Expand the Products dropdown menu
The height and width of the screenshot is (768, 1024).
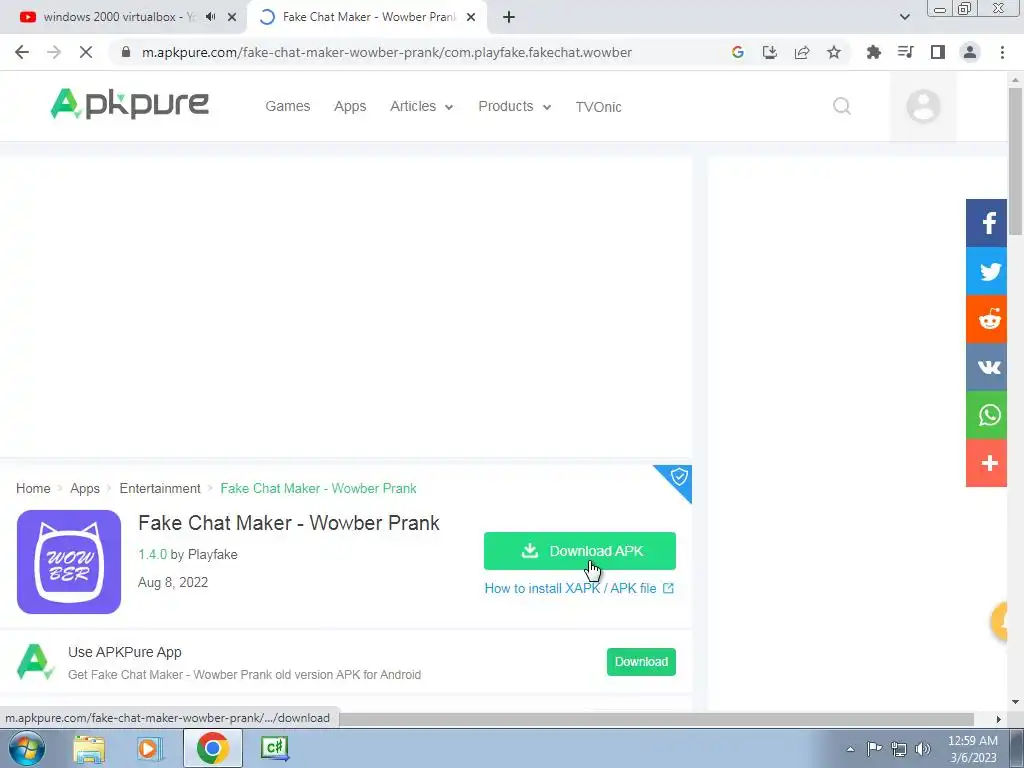coord(515,106)
